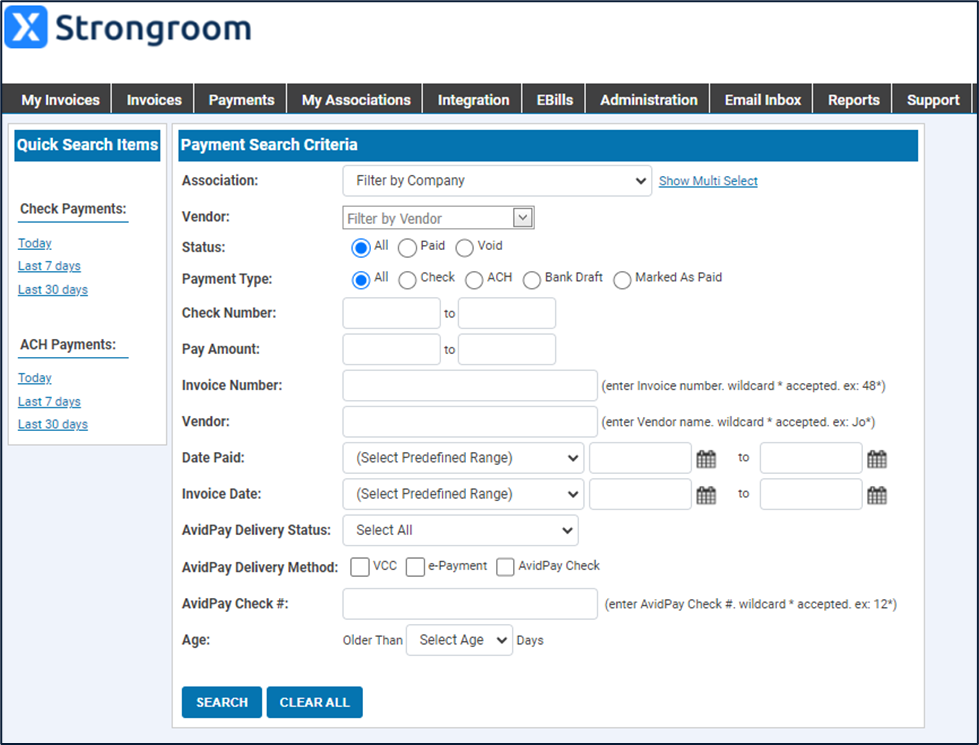Open Check Payments Last 7 days link
Viewport: 979px width, 745px height.
(x=49, y=266)
